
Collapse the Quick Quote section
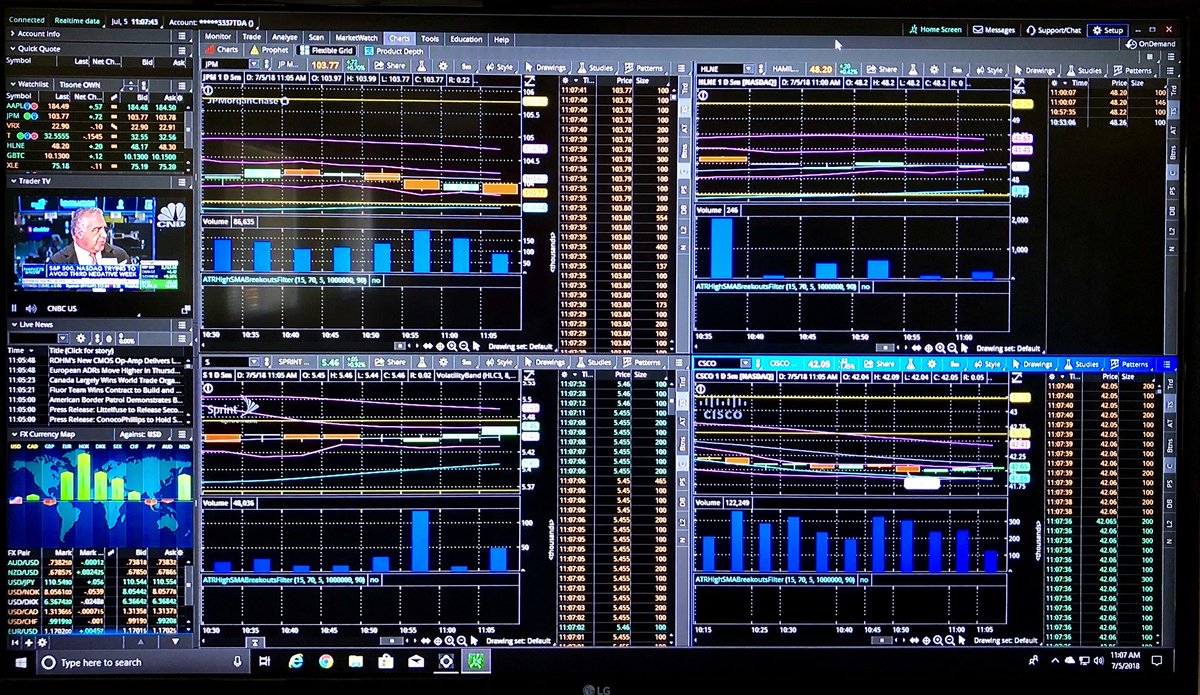point(12,48)
